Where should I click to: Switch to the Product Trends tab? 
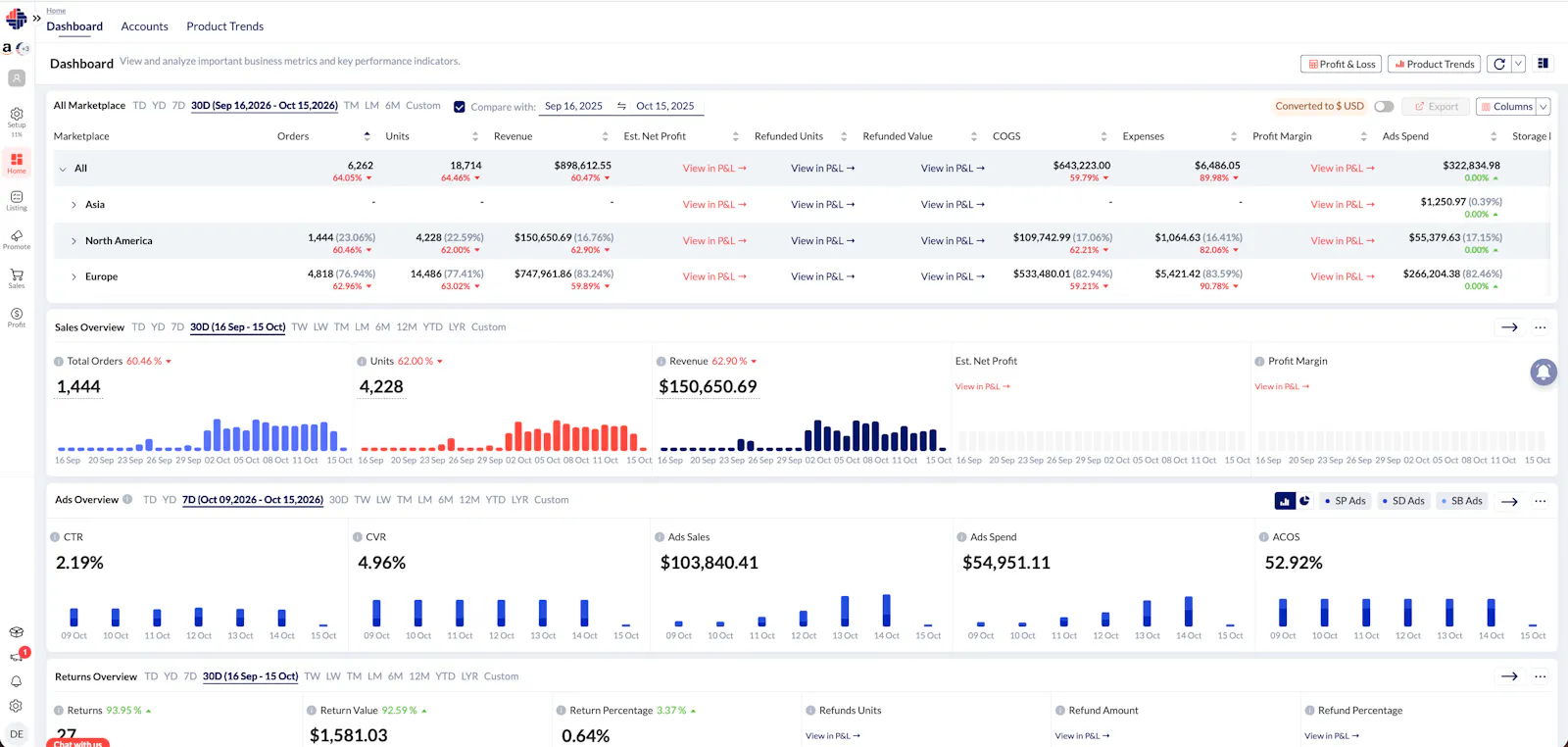224,26
